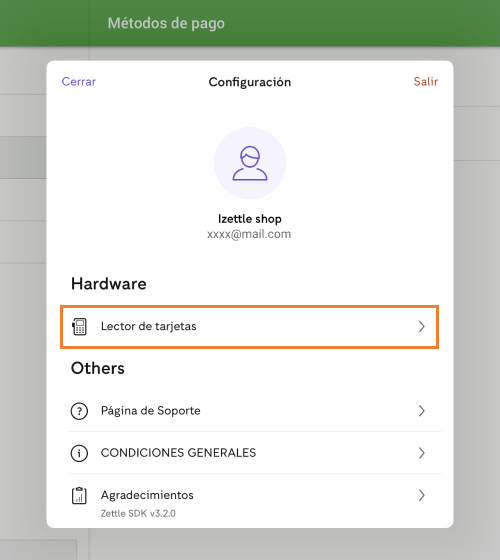Close settings with Cerrar
Viewport: 500px width, 560px height.
79,81
